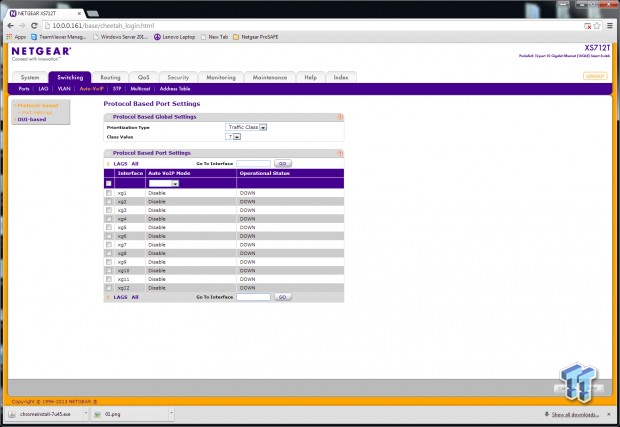Image resolution: width=620 pixels, height=427 pixels.
Task: Open dropdown arrow next to 01.png download
Action: 171,414
